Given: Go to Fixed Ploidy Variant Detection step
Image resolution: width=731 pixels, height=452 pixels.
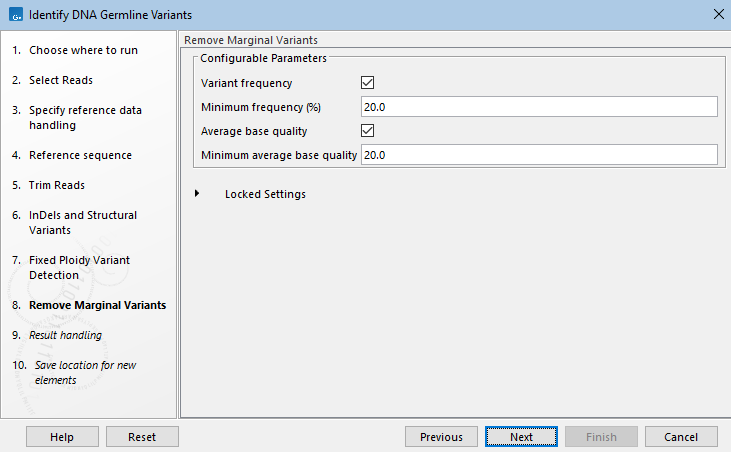Looking at the screenshot, I should click(79, 267).
